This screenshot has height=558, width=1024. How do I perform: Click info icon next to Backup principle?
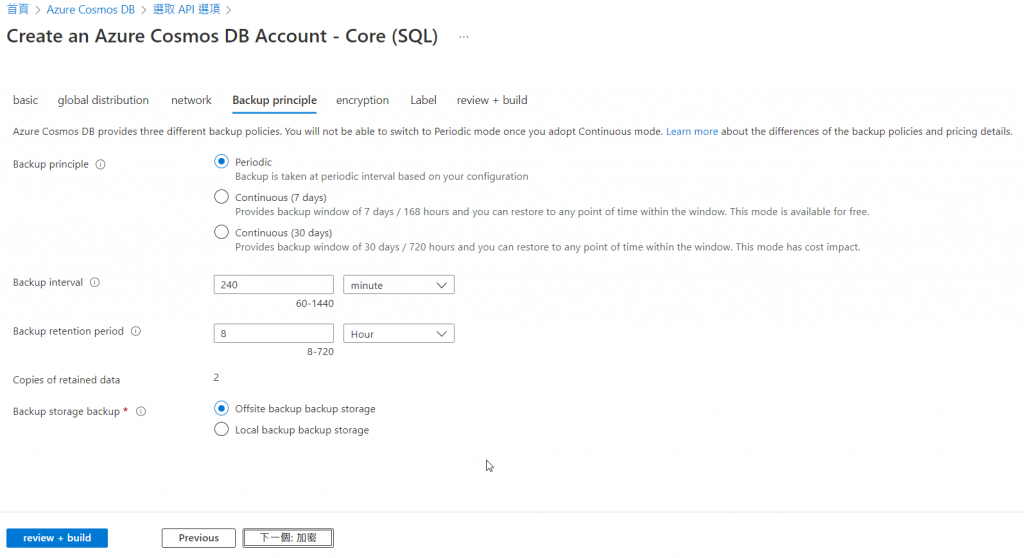[100, 165]
